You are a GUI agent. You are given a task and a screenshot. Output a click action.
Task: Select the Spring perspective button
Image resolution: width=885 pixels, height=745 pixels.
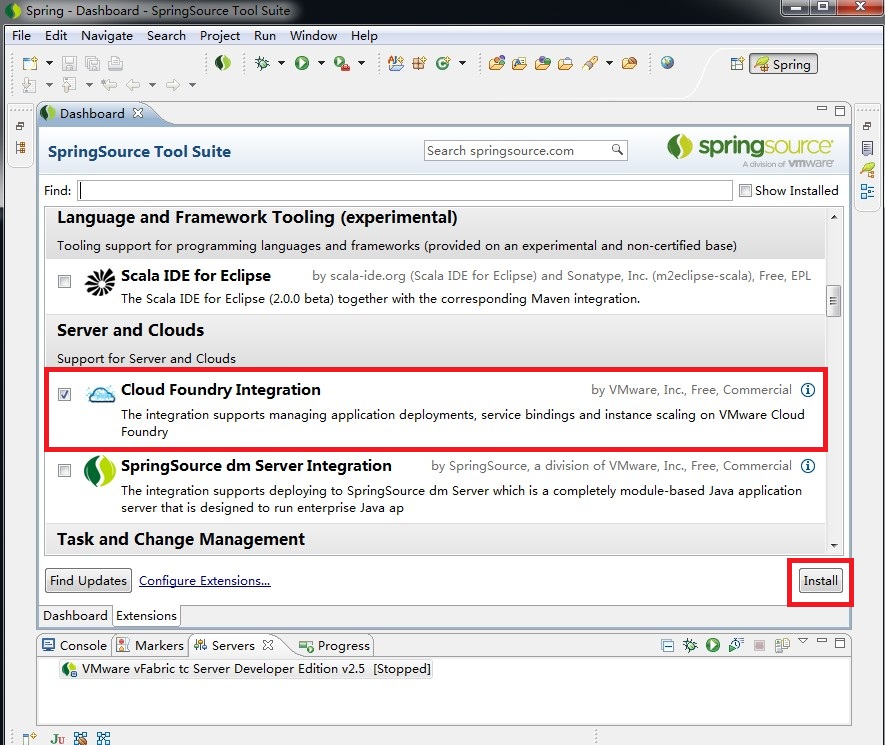[x=783, y=64]
